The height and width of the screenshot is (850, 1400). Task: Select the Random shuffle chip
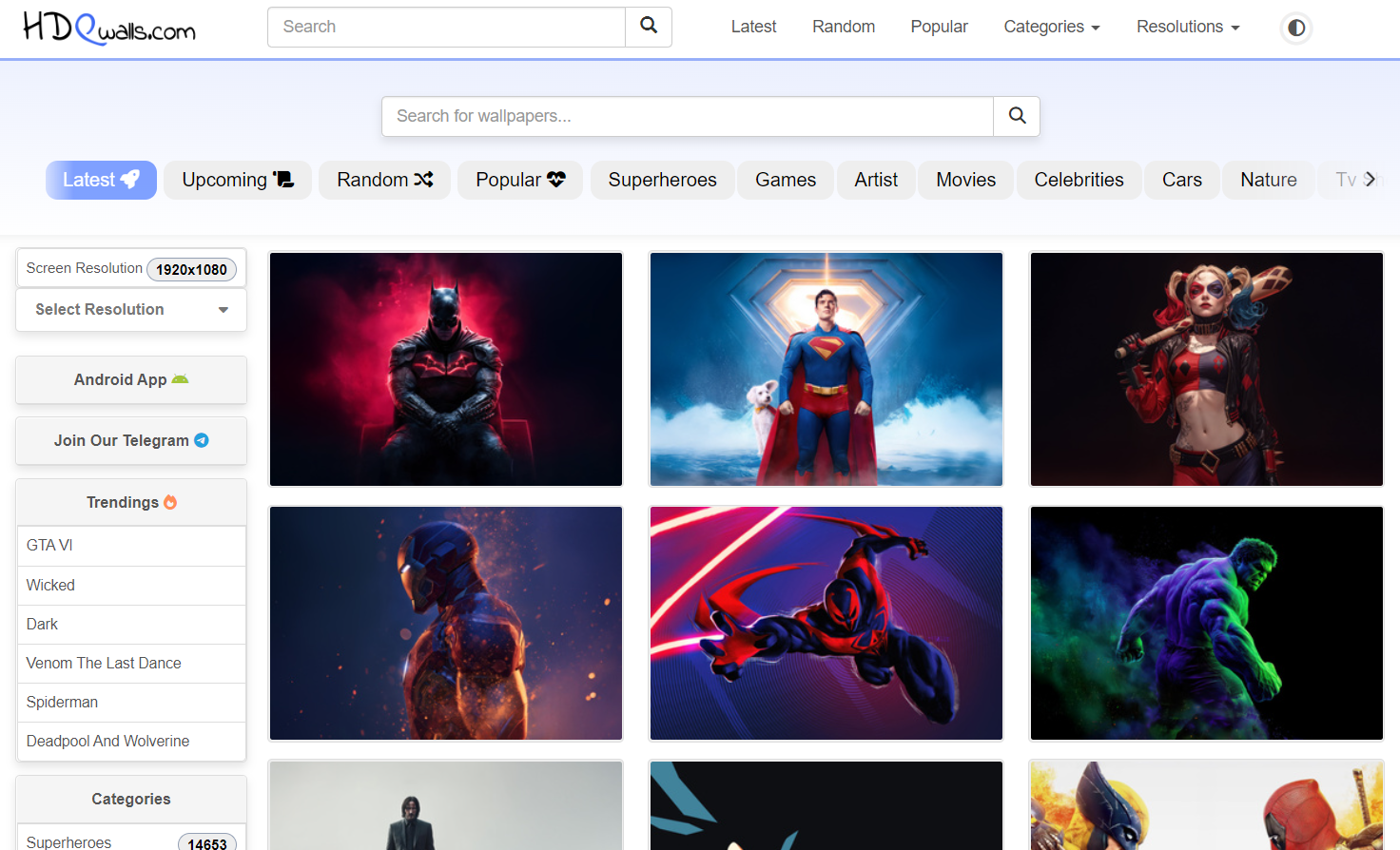[384, 180]
